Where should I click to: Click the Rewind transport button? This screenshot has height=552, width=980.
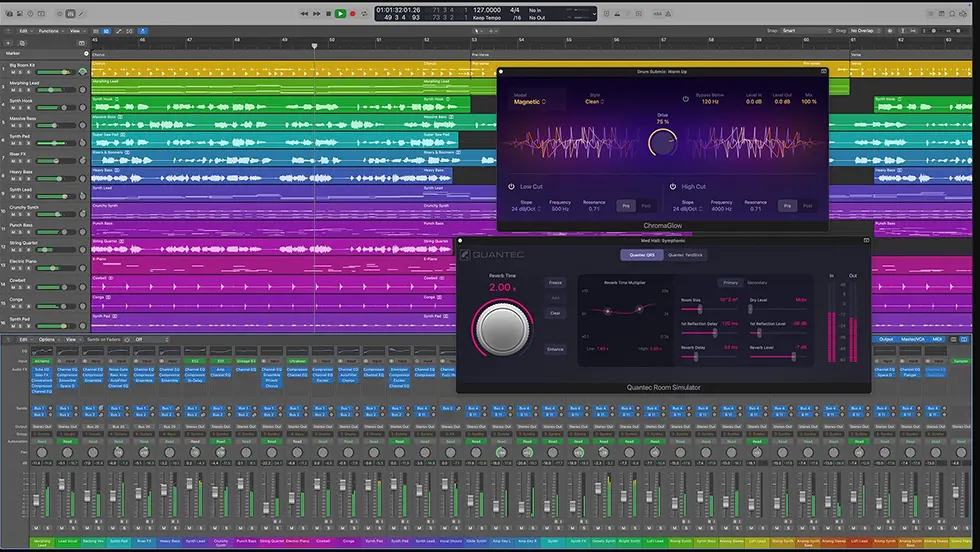click(304, 14)
